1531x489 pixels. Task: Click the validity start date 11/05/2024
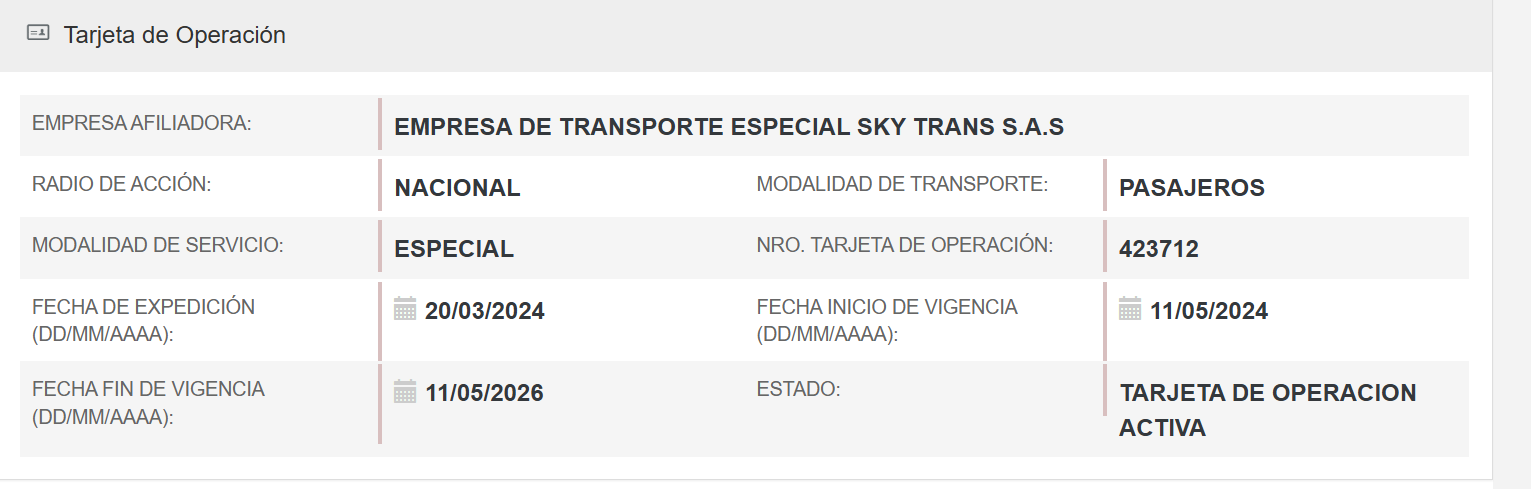coord(1209,311)
